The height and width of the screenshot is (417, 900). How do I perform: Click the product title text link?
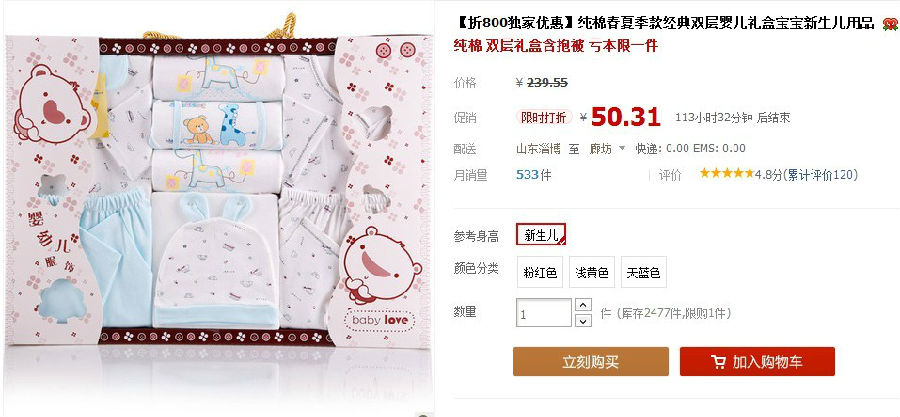(664, 24)
